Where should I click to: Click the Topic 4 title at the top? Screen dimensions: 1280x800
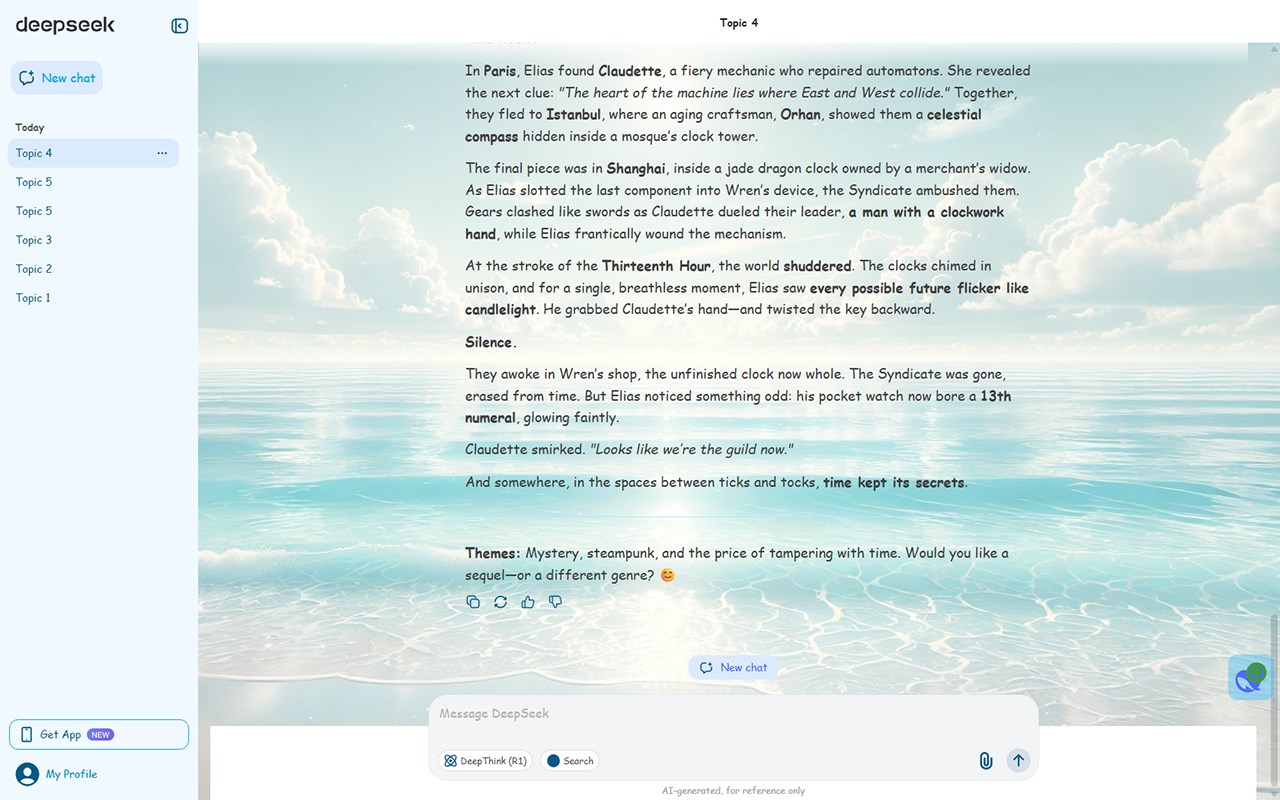[739, 22]
